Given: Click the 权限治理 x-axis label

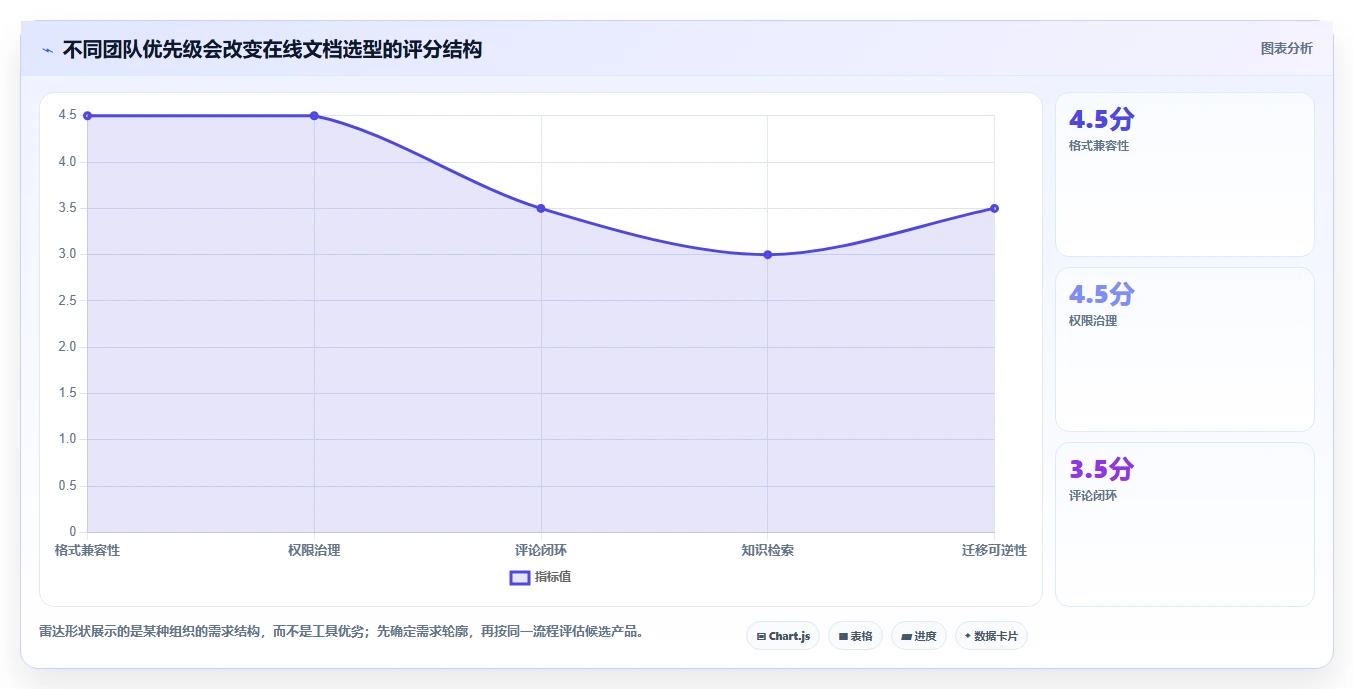Looking at the screenshot, I should (314, 551).
